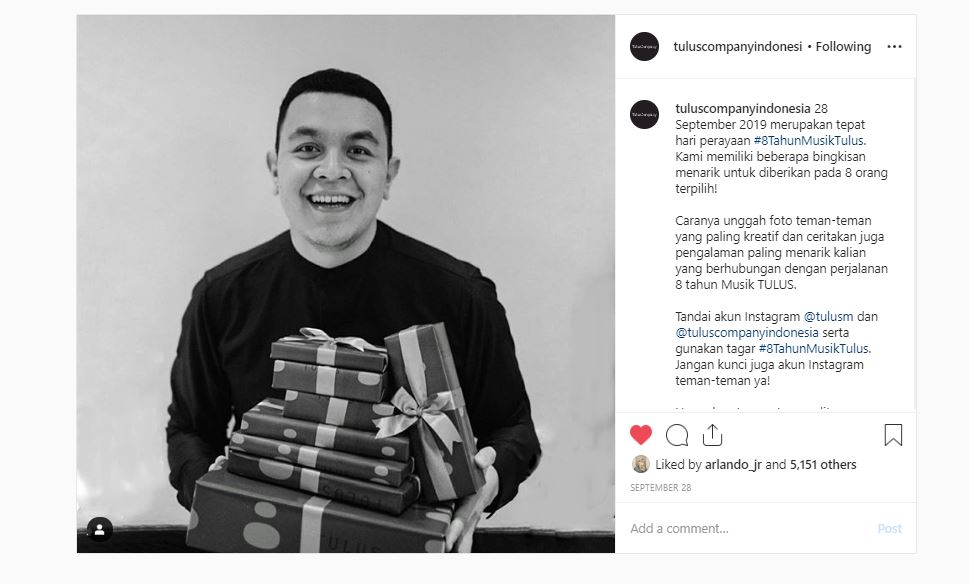The image size is (969, 584).
Task: Open the @tuluscompanyindonesia mention in caption
Action: [747, 332]
